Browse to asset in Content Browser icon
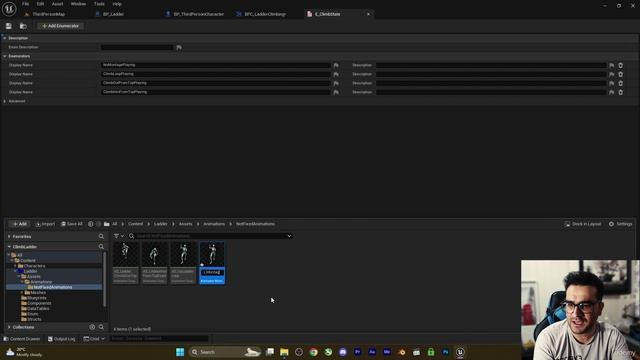 pyautogui.click(x=23, y=26)
